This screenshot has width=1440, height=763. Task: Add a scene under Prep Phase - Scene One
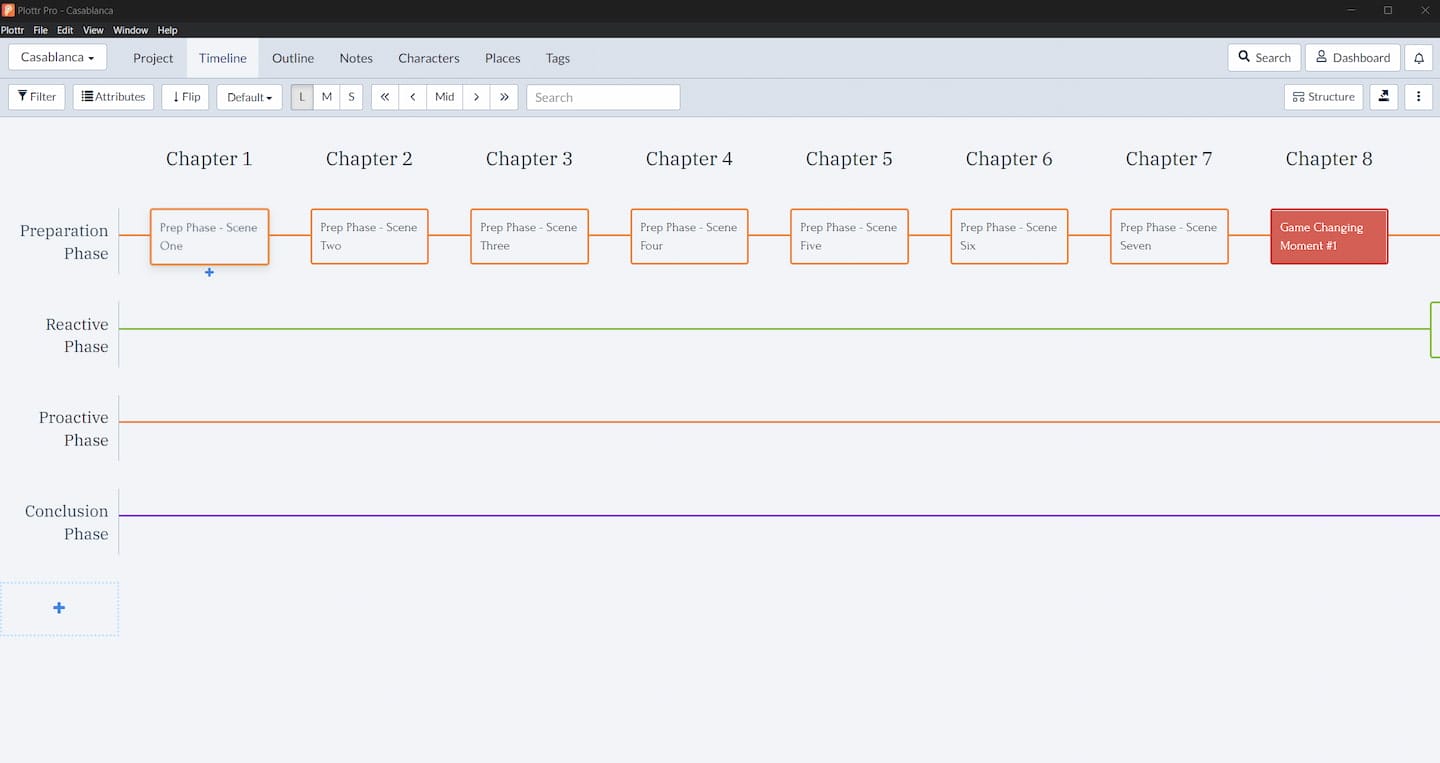[x=209, y=272]
